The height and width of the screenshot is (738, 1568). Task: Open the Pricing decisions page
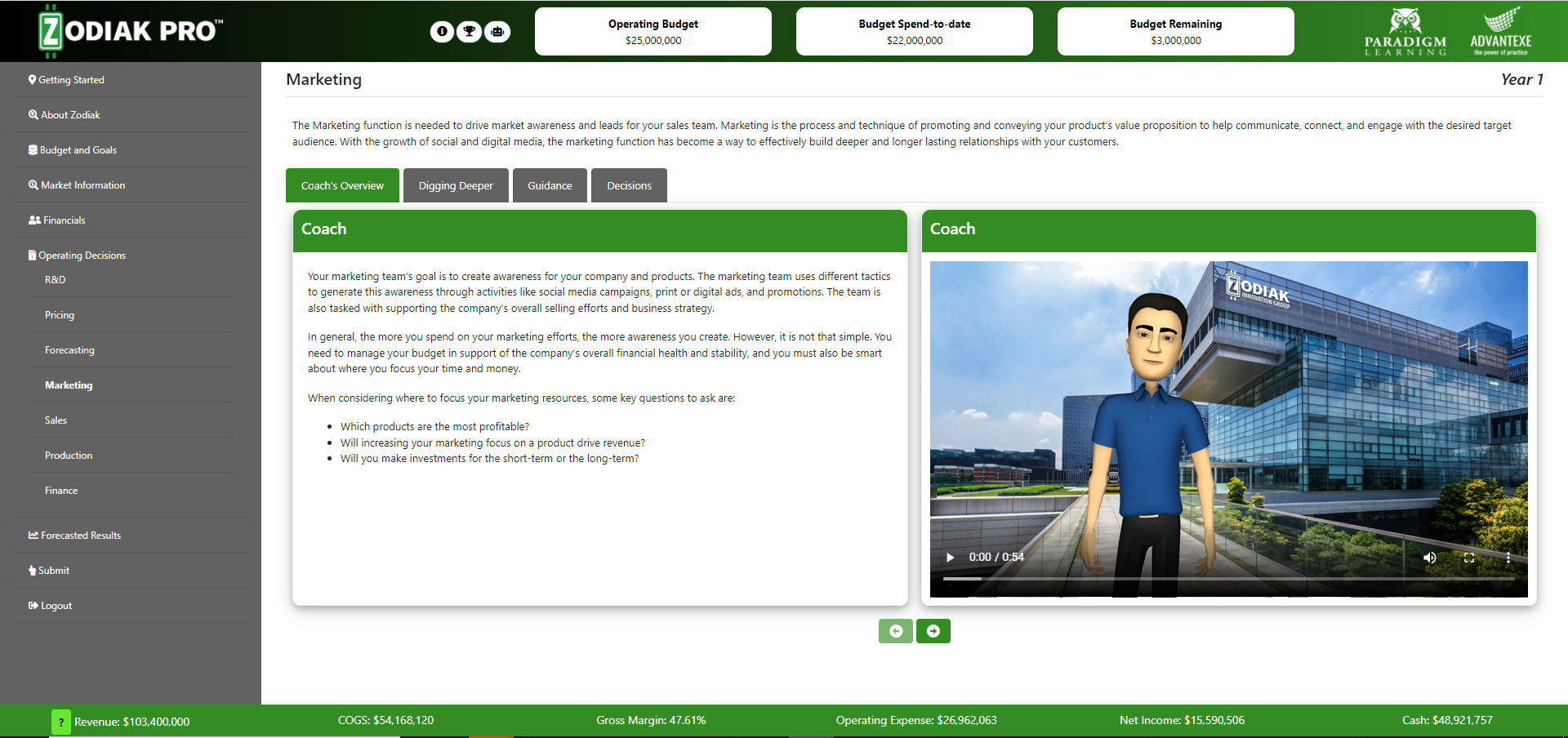click(x=60, y=315)
